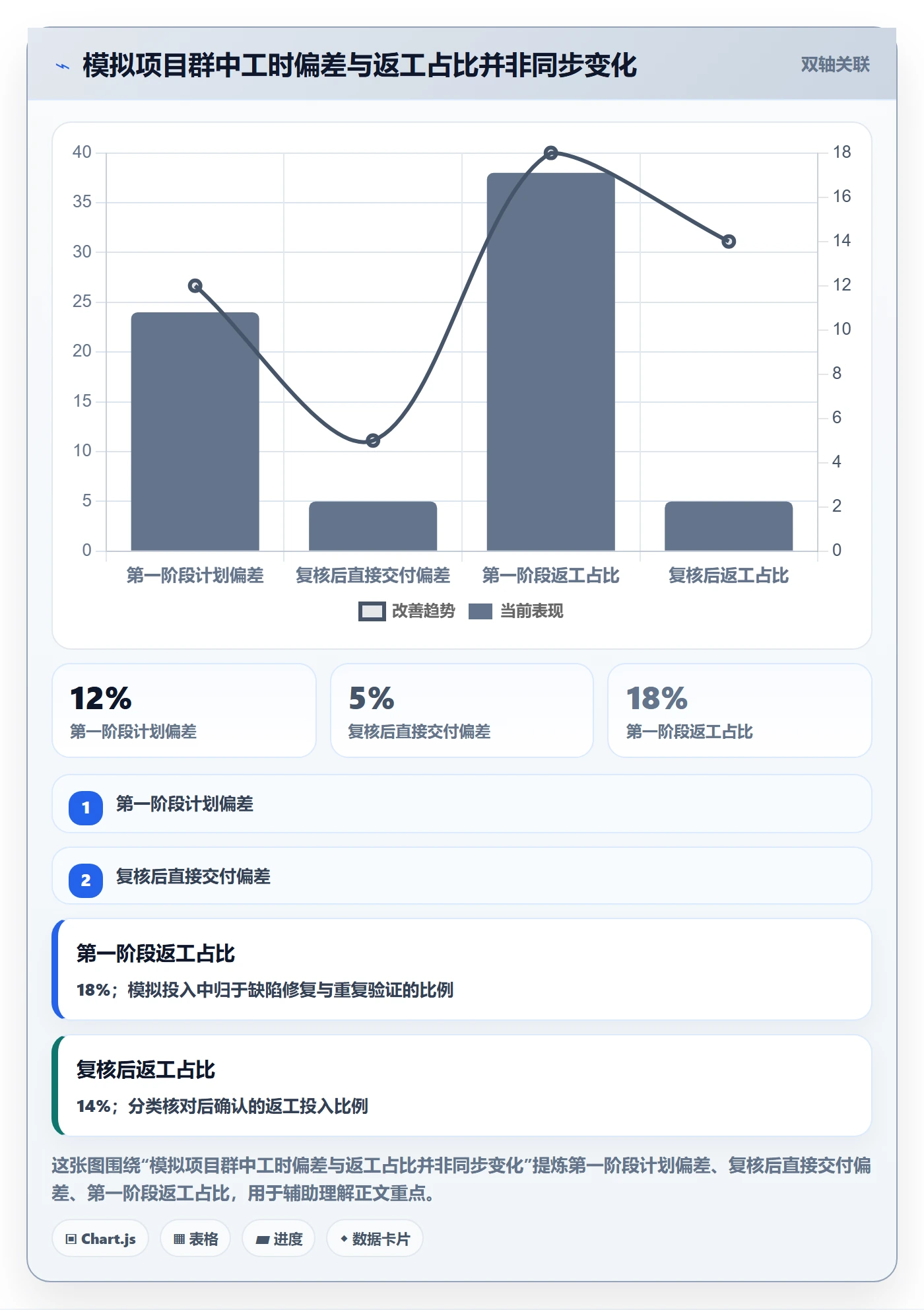Image resolution: width=924 pixels, height=1310 pixels.
Task: Open the 12% stat card
Action: tap(184, 710)
